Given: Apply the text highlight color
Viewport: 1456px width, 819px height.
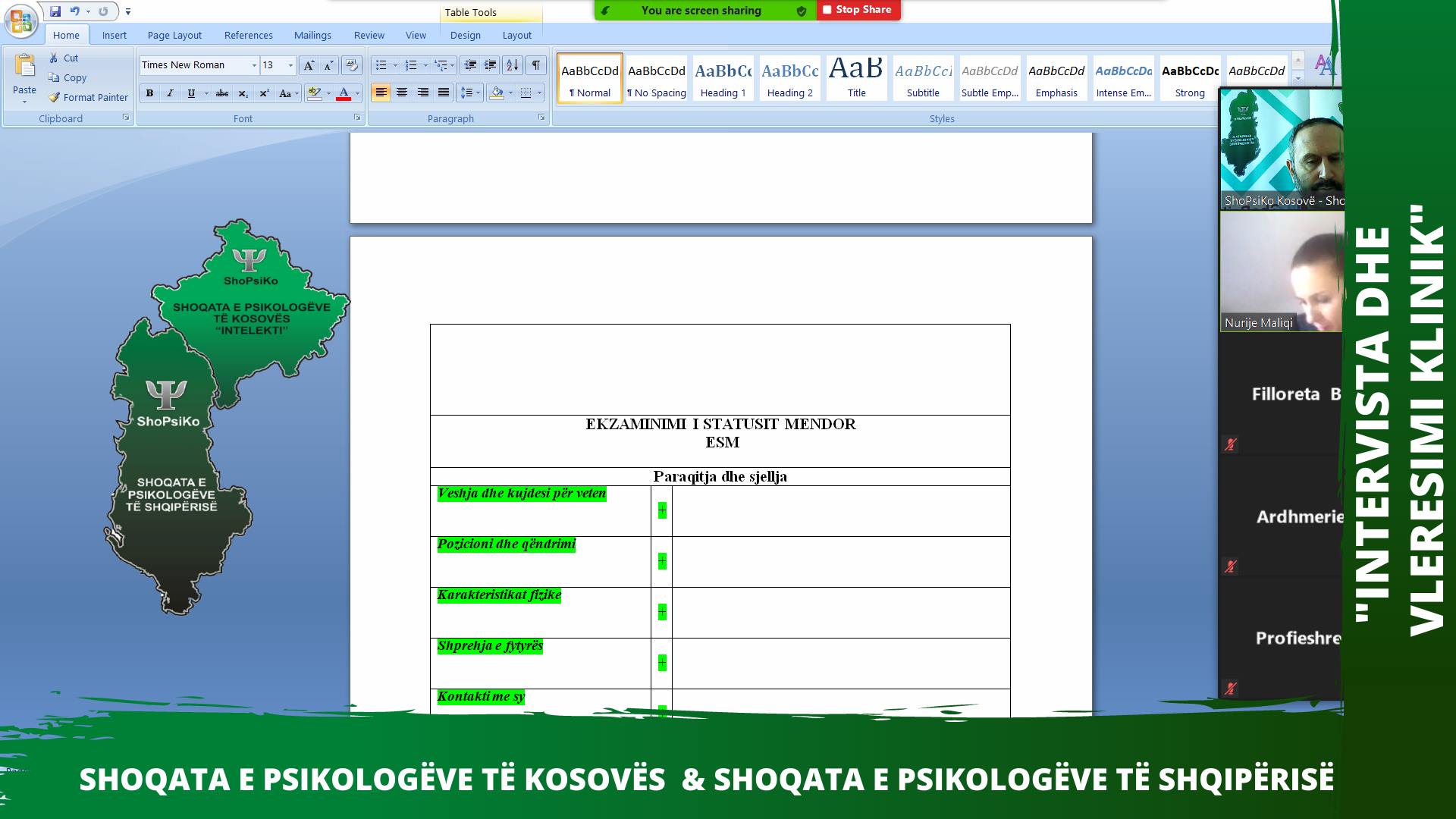Looking at the screenshot, I should click(x=314, y=93).
